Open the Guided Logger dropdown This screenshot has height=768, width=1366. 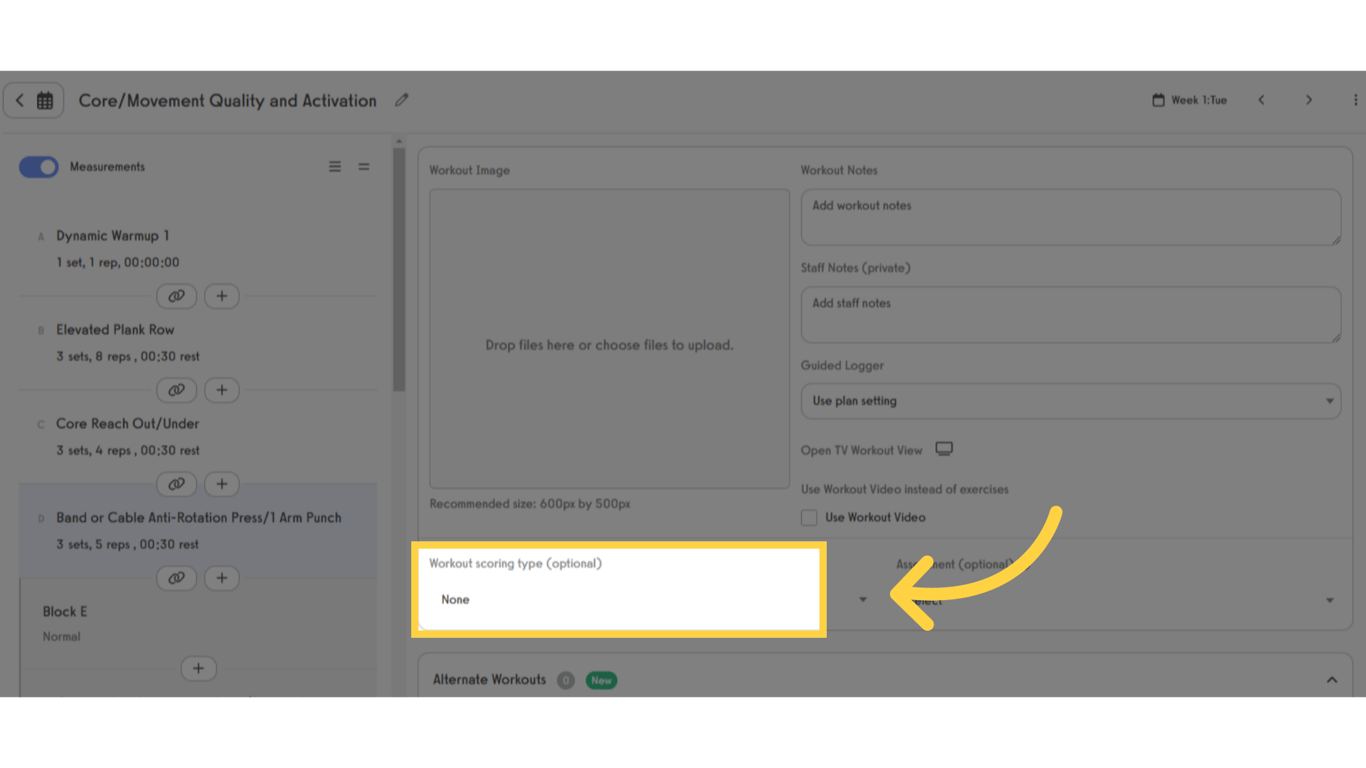click(1070, 401)
